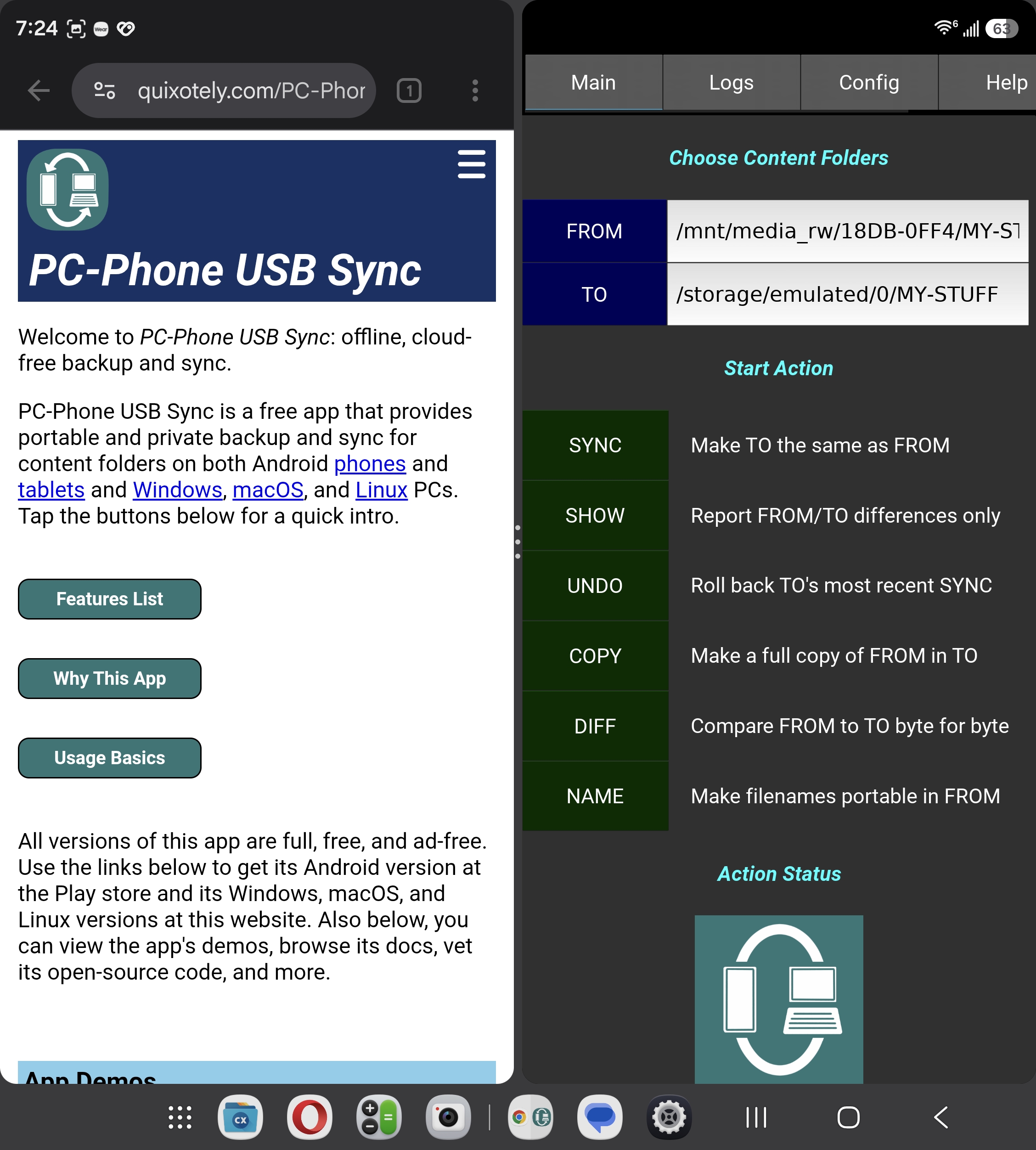
Task: Open the Why This App button
Action: click(110, 679)
